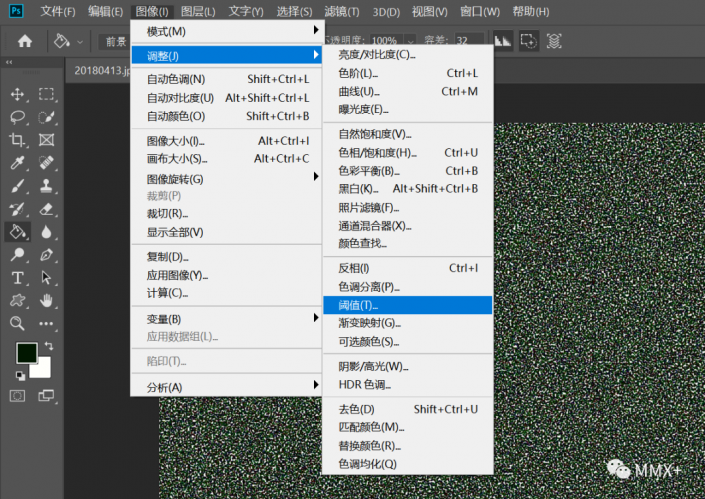Reset default foreground and background colors

tap(20, 376)
